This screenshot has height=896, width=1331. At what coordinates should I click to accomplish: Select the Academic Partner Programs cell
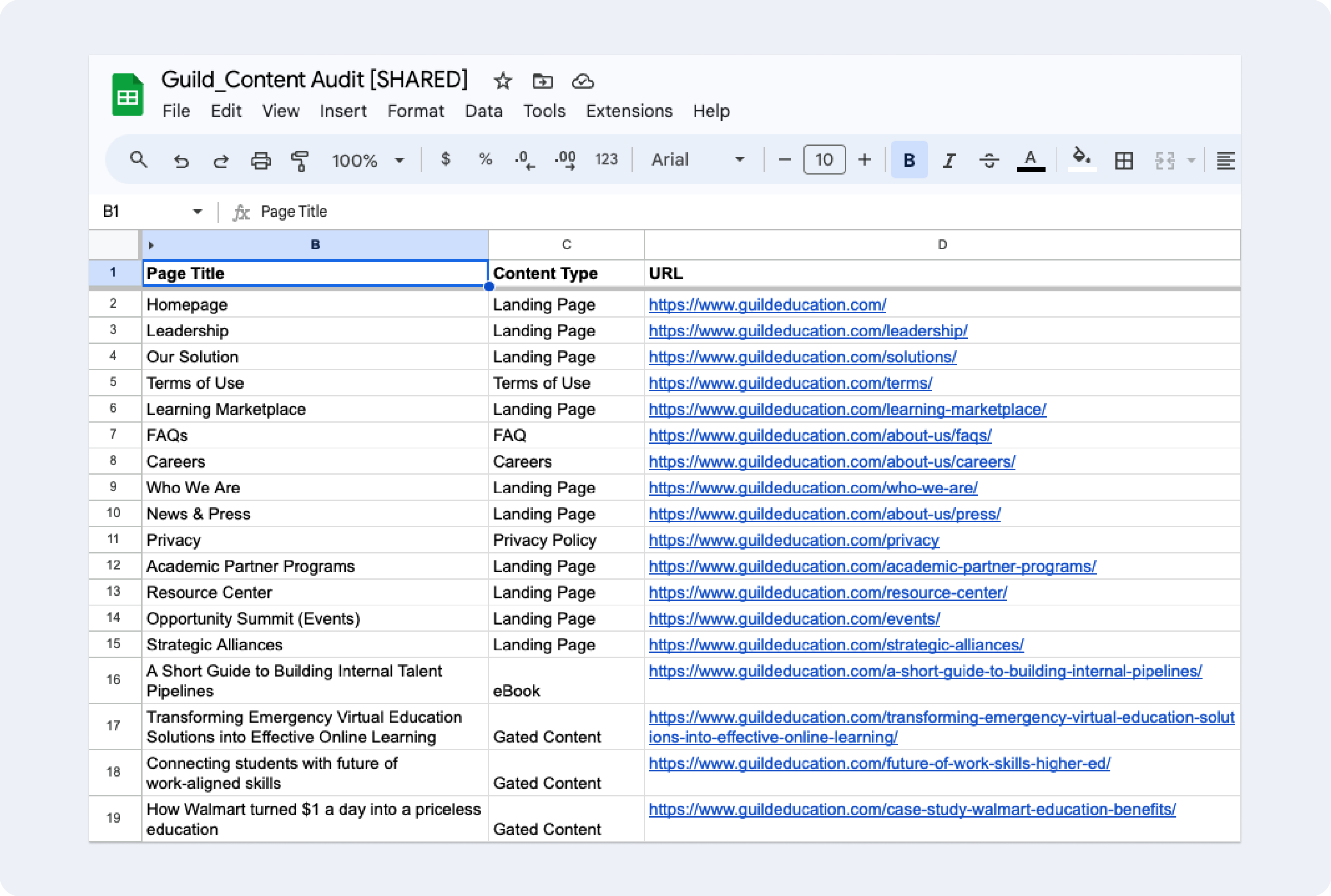coord(315,566)
